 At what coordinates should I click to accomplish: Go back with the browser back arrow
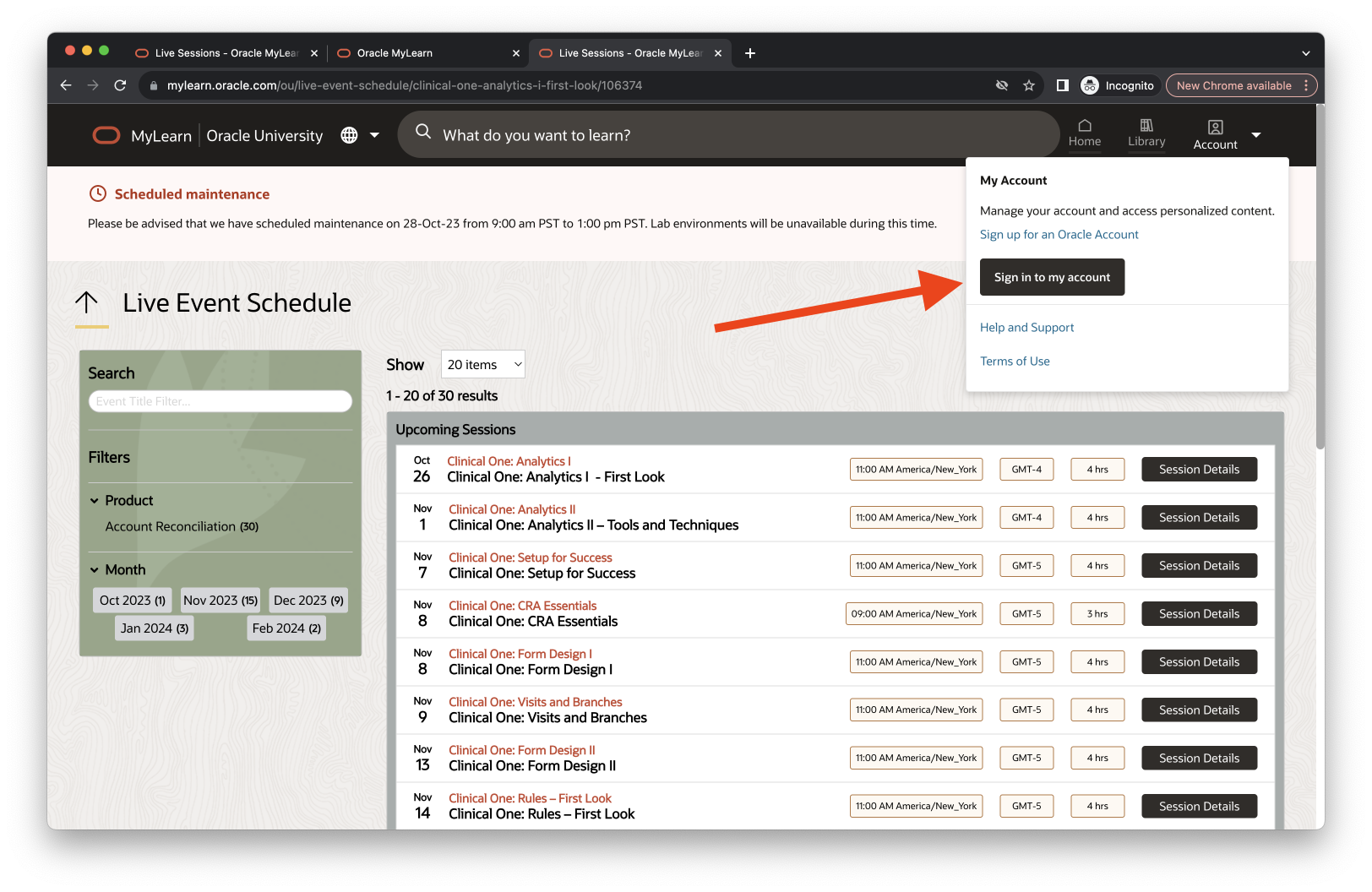tap(66, 85)
